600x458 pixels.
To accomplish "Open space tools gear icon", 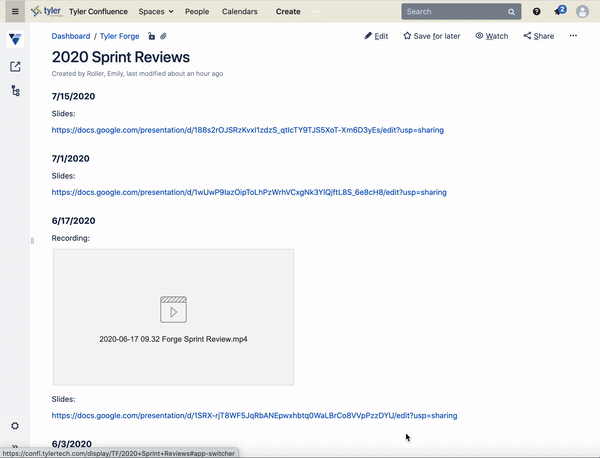I will pyautogui.click(x=15, y=425).
